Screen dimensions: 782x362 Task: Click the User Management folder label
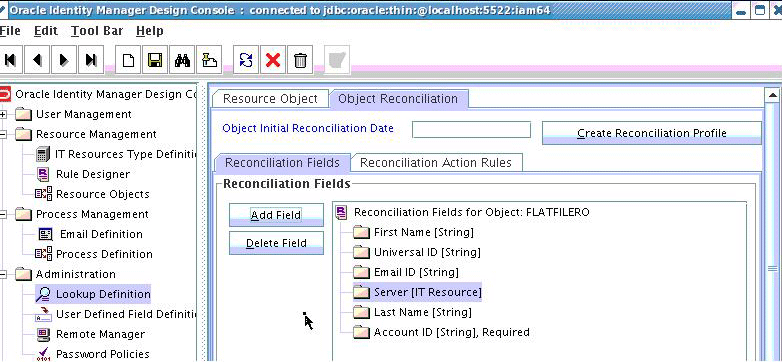[x=84, y=115]
